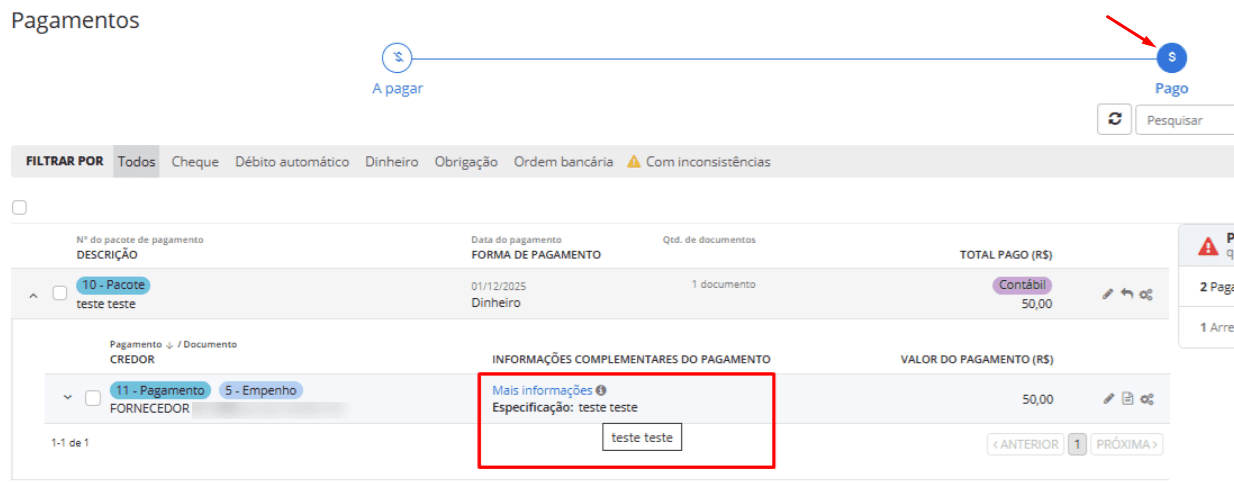This screenshot has height=483, width=1234.
Task: Click the TOTAL PAGO (R$) column header
Action: click(1006, 254)
